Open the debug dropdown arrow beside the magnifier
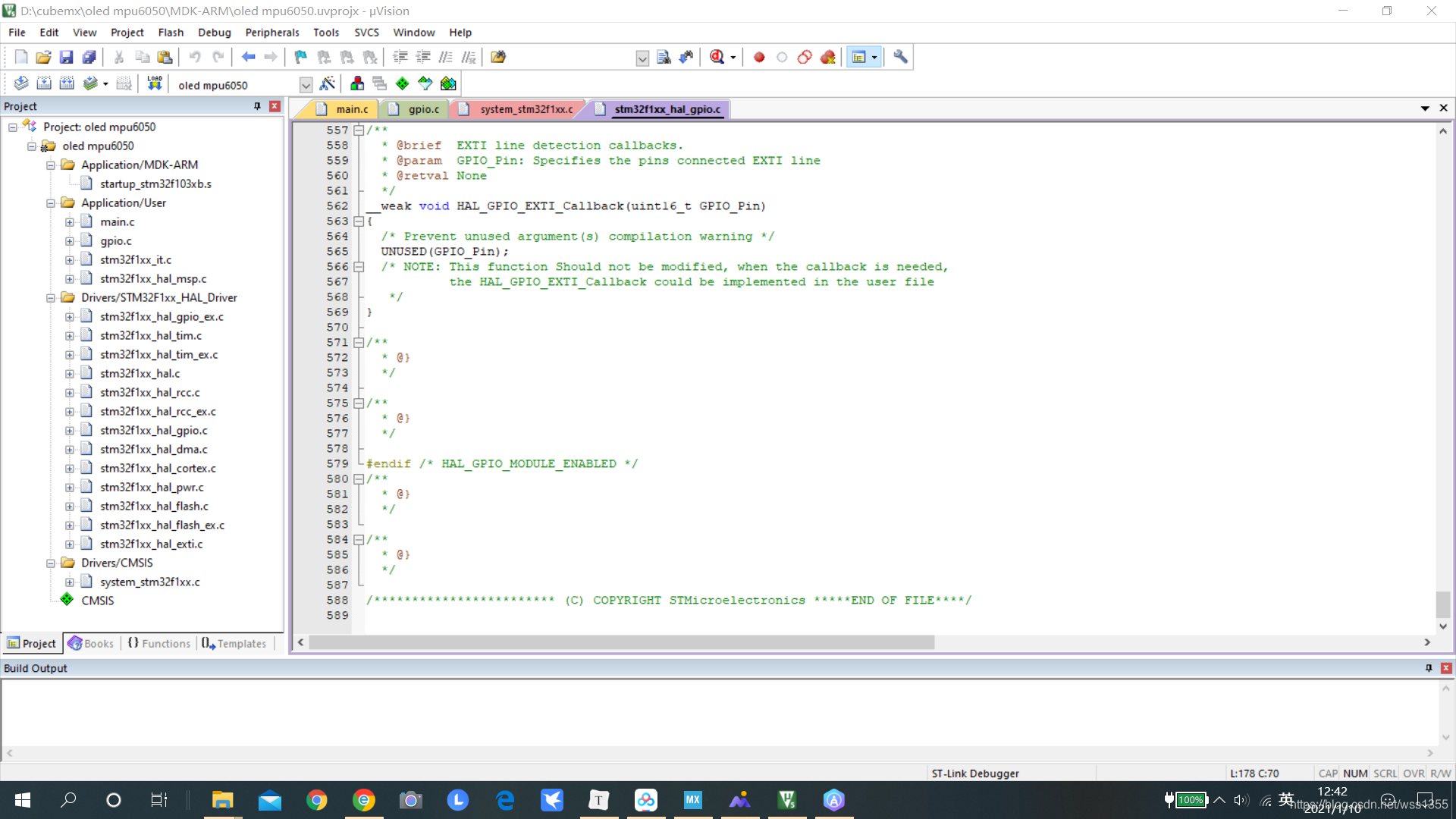The width and height of the screenshot is (1456, 819). point(733,58)
